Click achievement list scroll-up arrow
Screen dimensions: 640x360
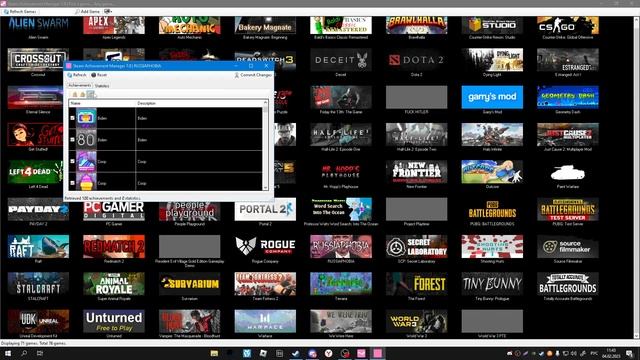click(x=266, y=103)
